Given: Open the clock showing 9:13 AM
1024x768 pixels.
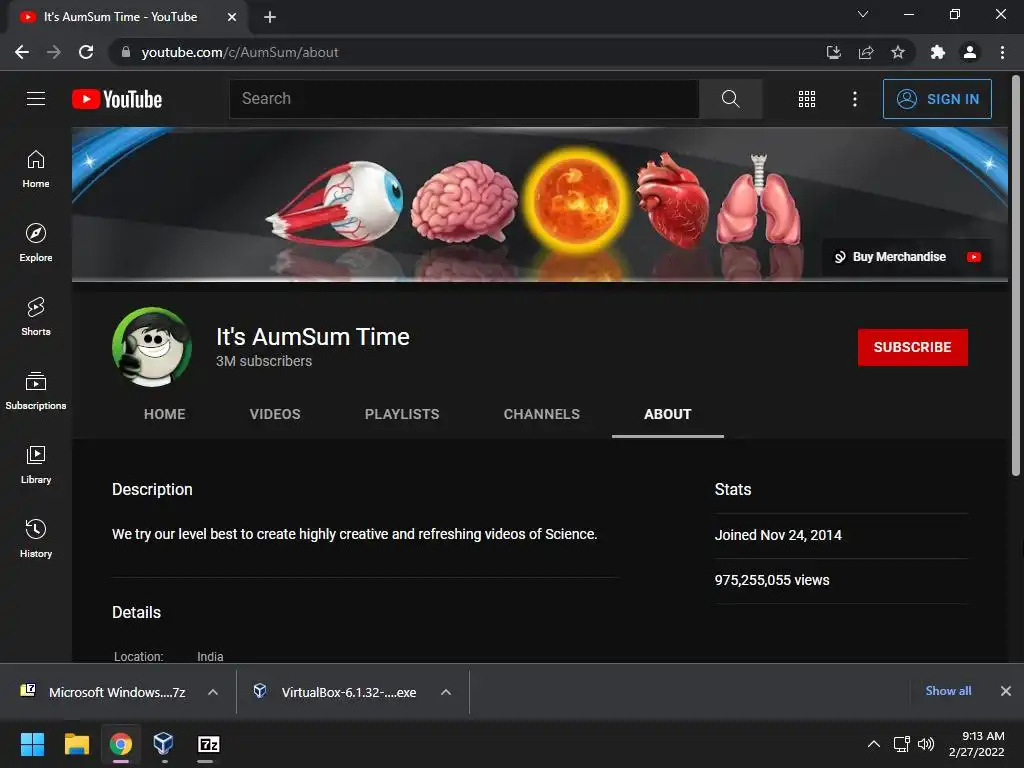Looking at the screenshot, I should (x=976, y=744).
